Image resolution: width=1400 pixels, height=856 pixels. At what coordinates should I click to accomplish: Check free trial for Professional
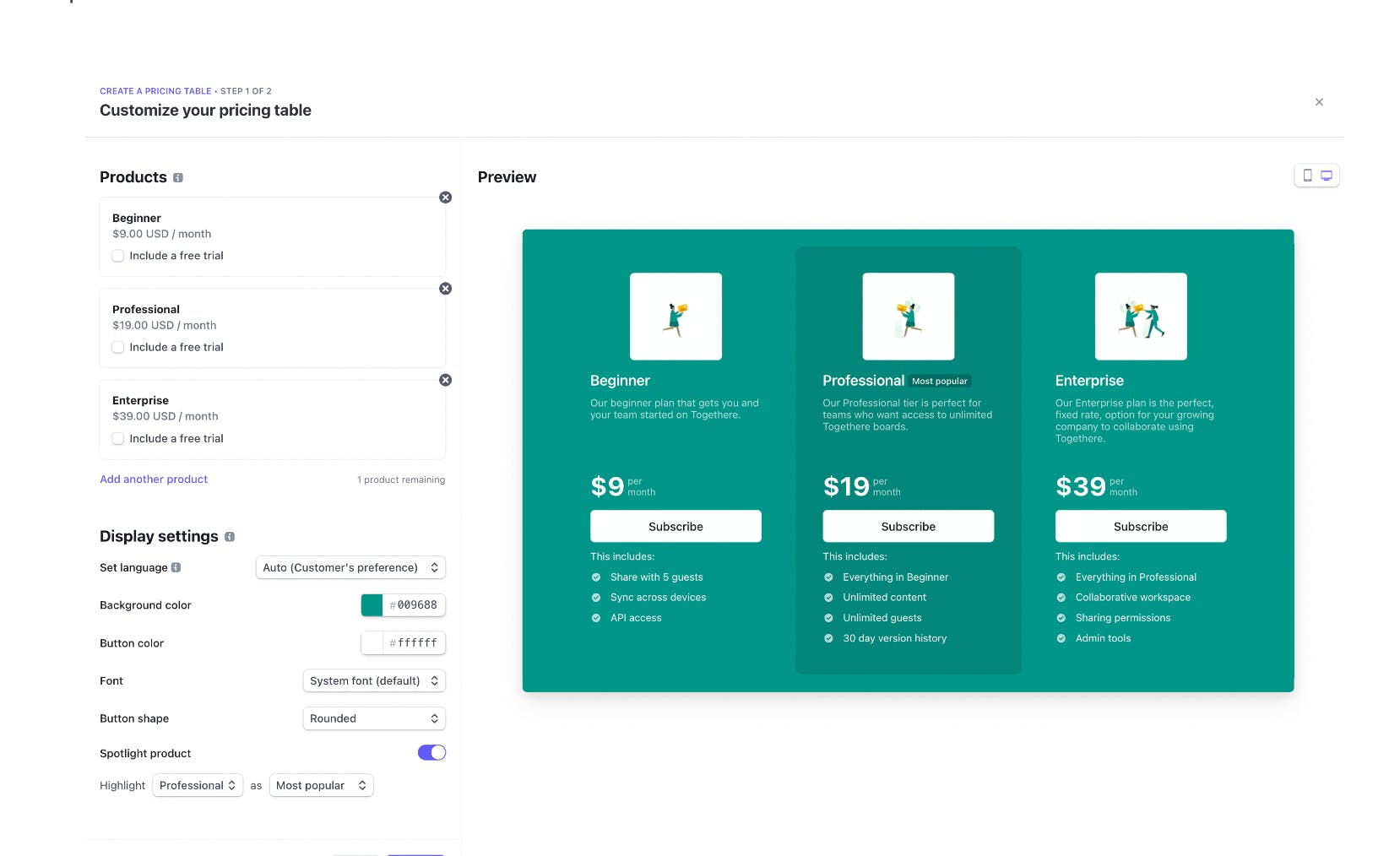[118, 347]
